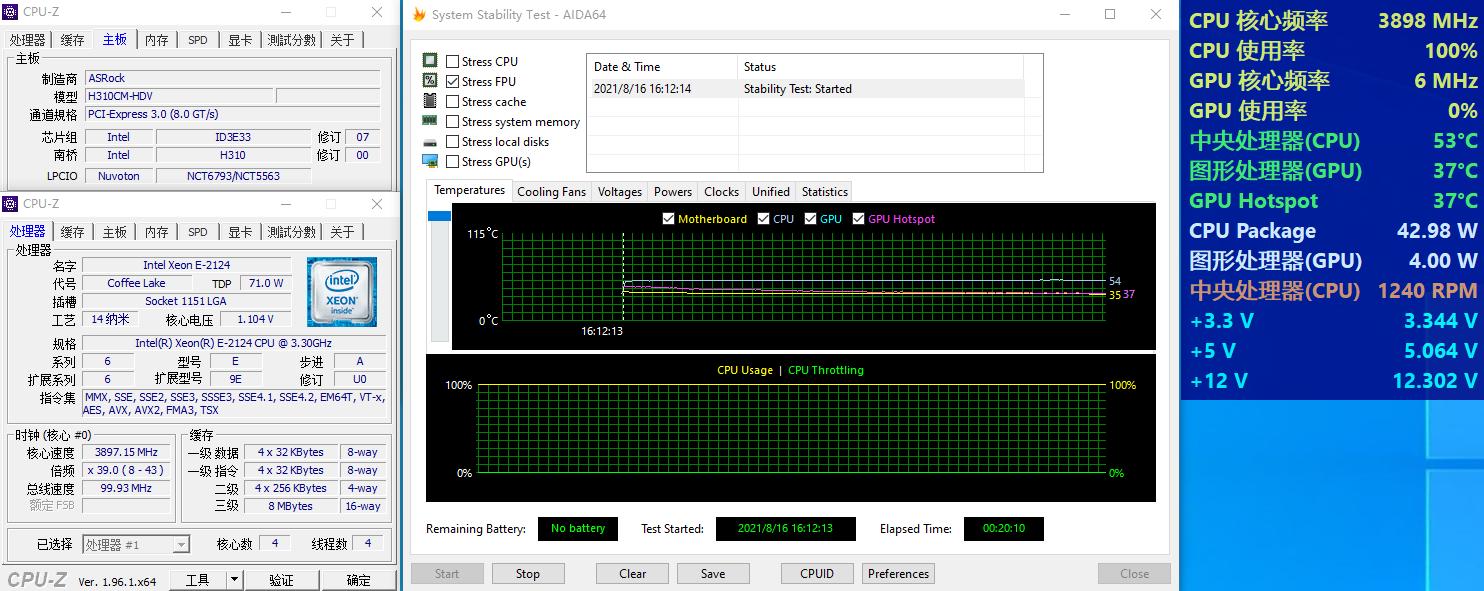Maximize the AIDA64 System Stability Test window
This screenshot has width=1484, height=591.
(1110, 14)
